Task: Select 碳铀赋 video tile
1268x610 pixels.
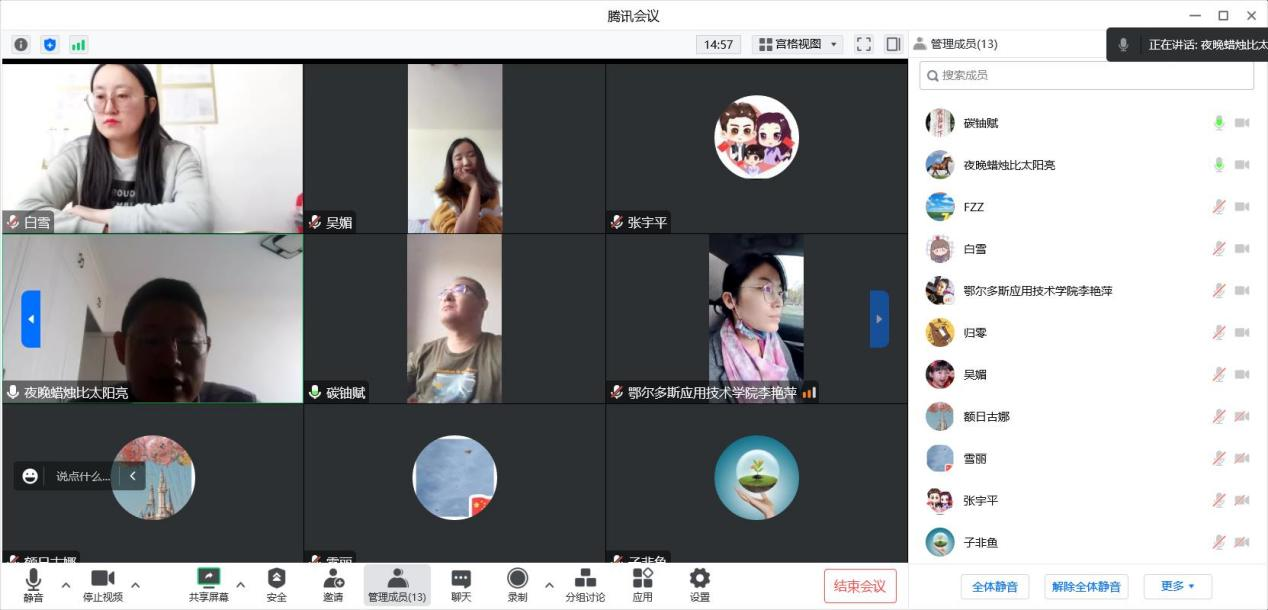Action: [455, 319]
